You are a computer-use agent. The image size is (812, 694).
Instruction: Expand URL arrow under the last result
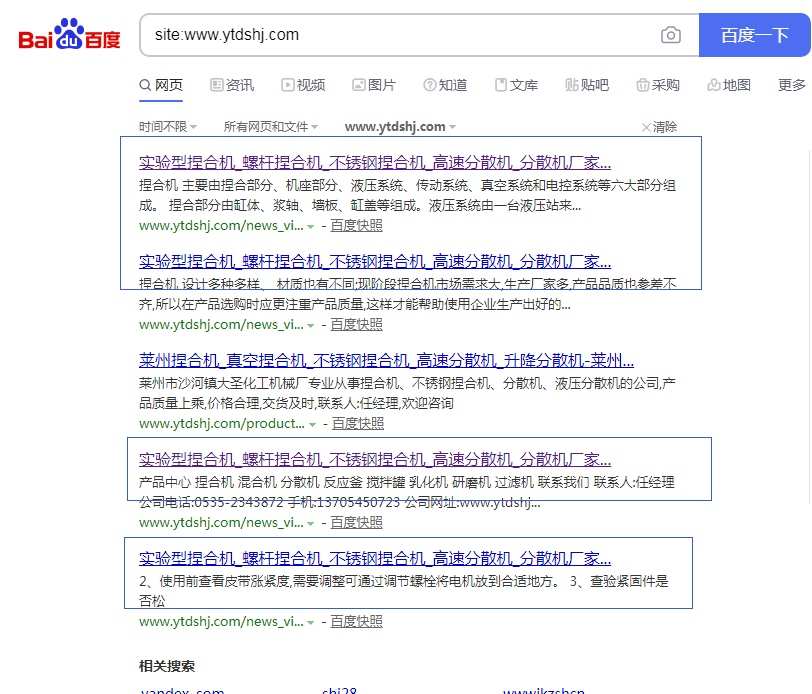click(x=311, y=623)
